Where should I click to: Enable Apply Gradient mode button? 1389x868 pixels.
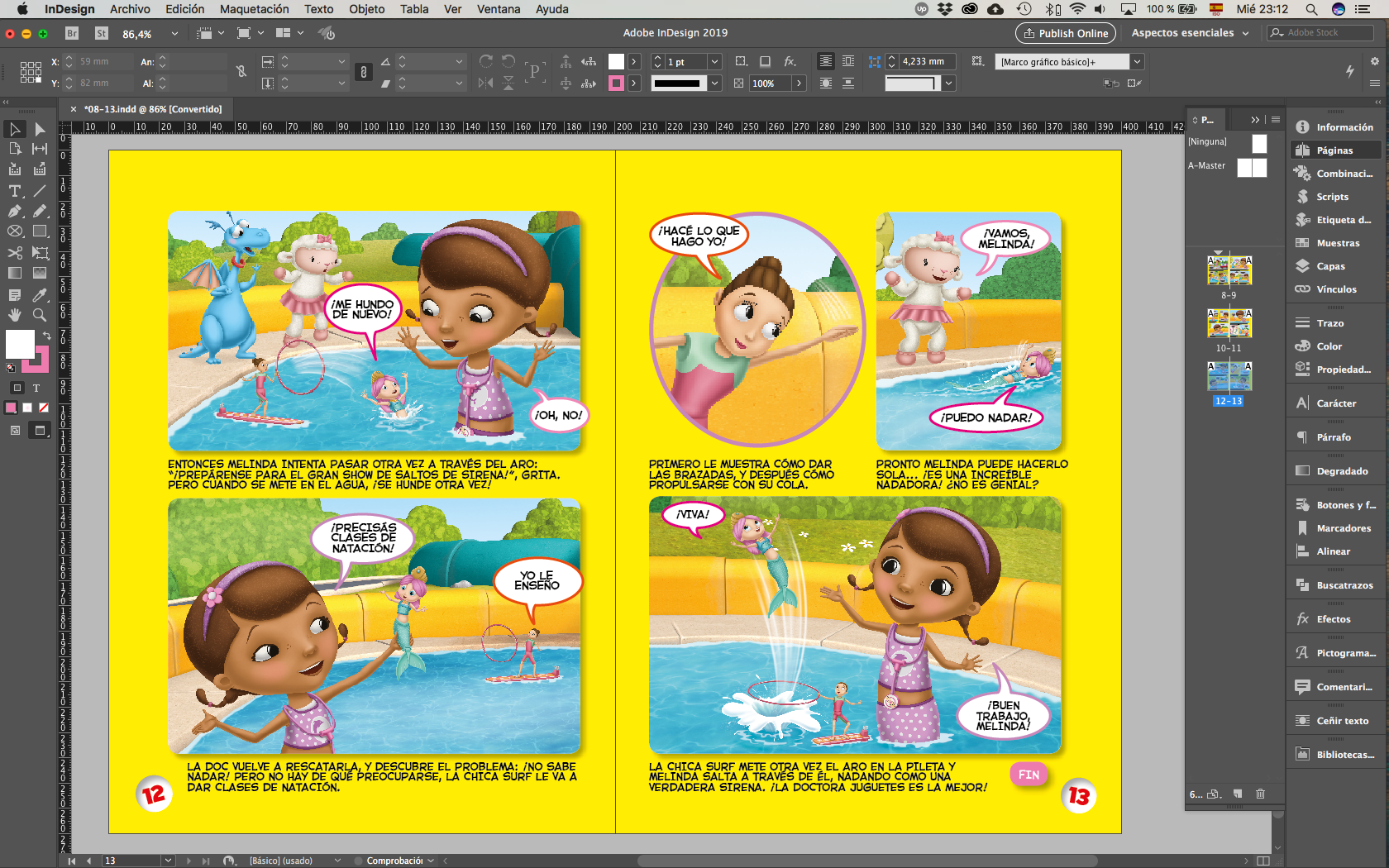tap(27, 408)
